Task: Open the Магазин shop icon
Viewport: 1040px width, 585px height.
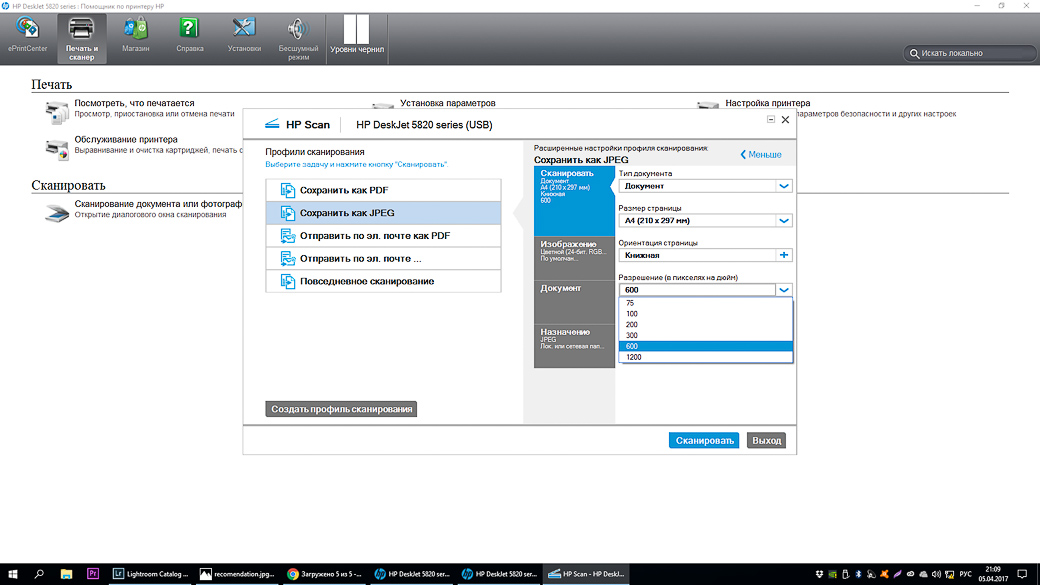Action: pos(135,35)
